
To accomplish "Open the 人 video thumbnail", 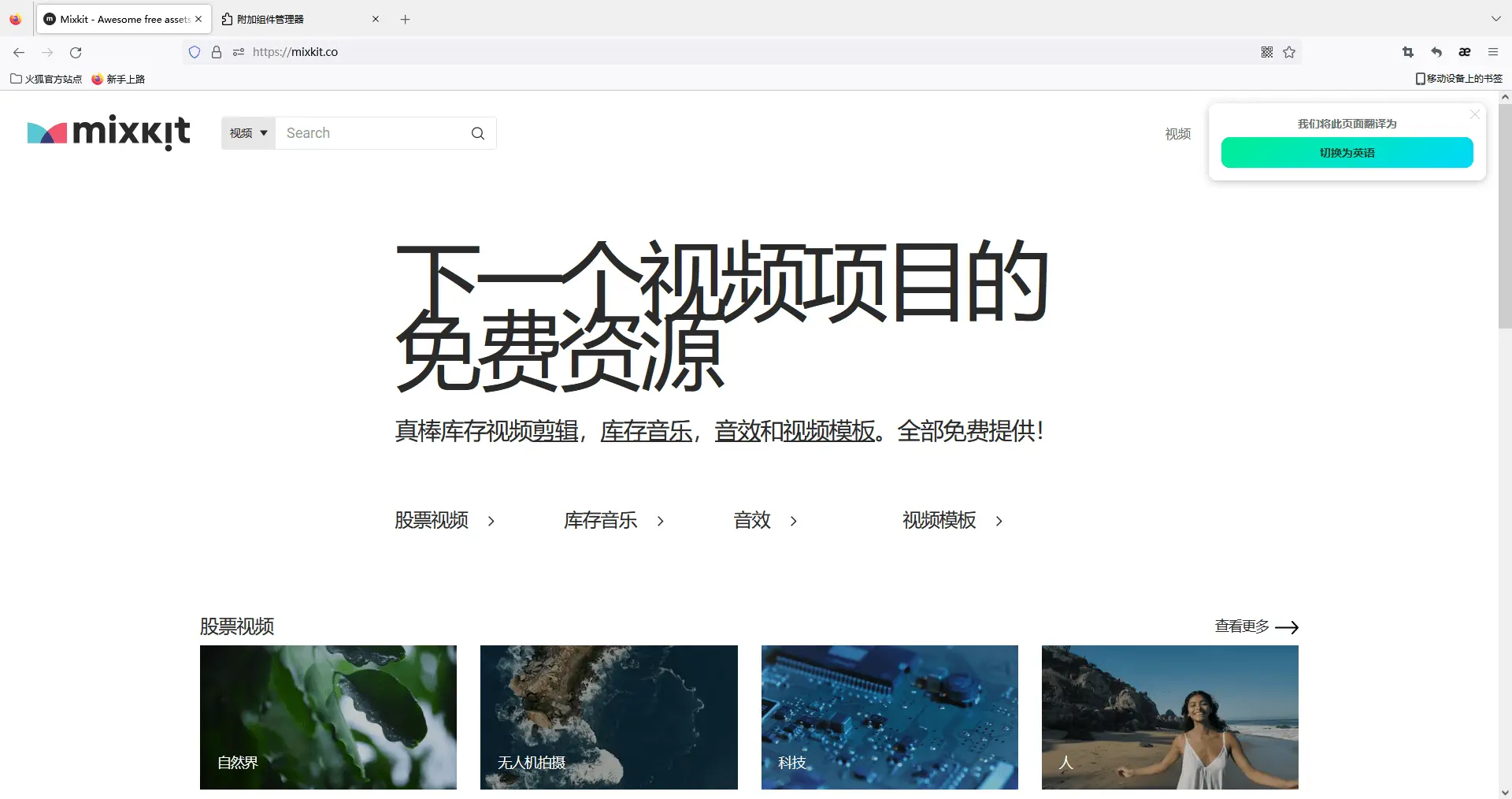I will [x=1170, y=717].
